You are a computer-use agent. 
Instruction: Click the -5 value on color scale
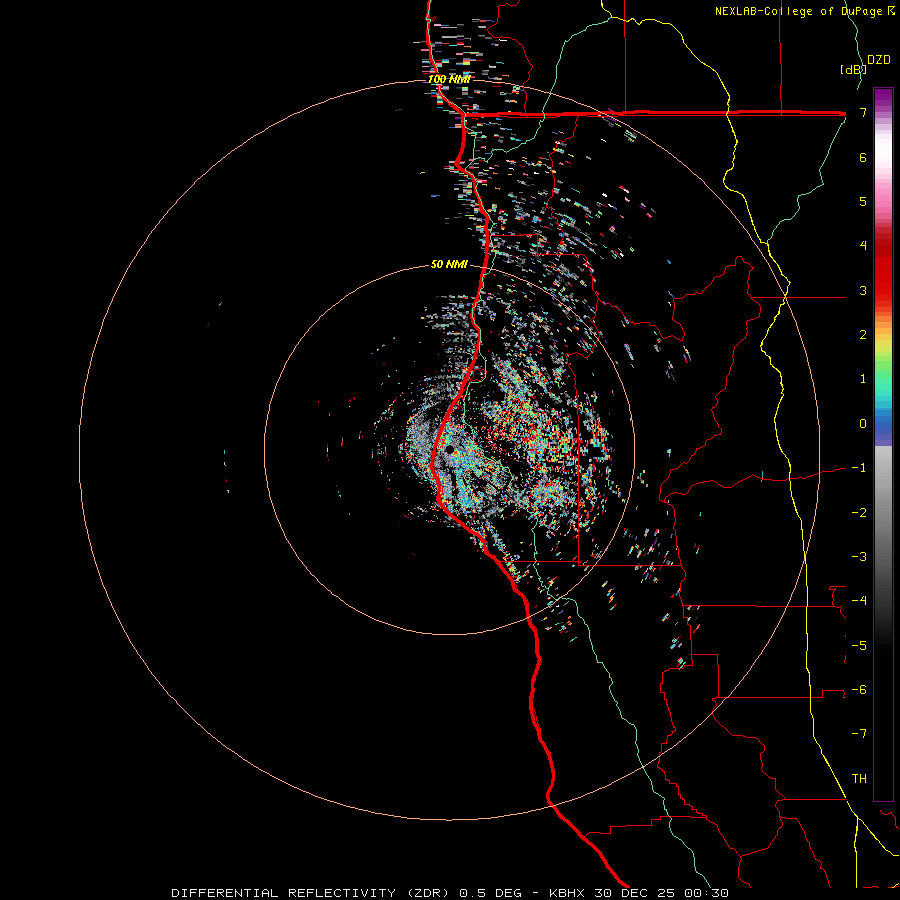[859, 646]
